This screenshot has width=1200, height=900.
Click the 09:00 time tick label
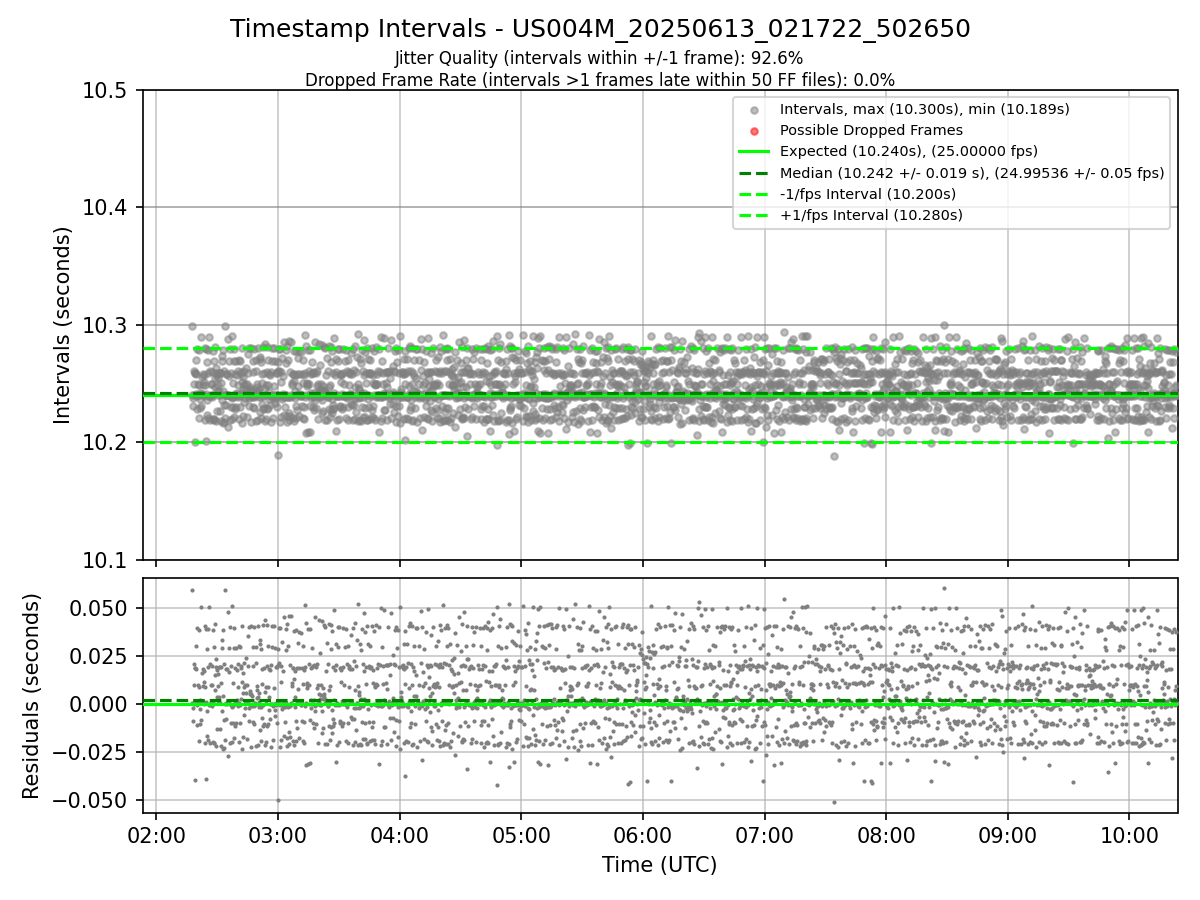pyautogui.click(x=1007, y=836)
